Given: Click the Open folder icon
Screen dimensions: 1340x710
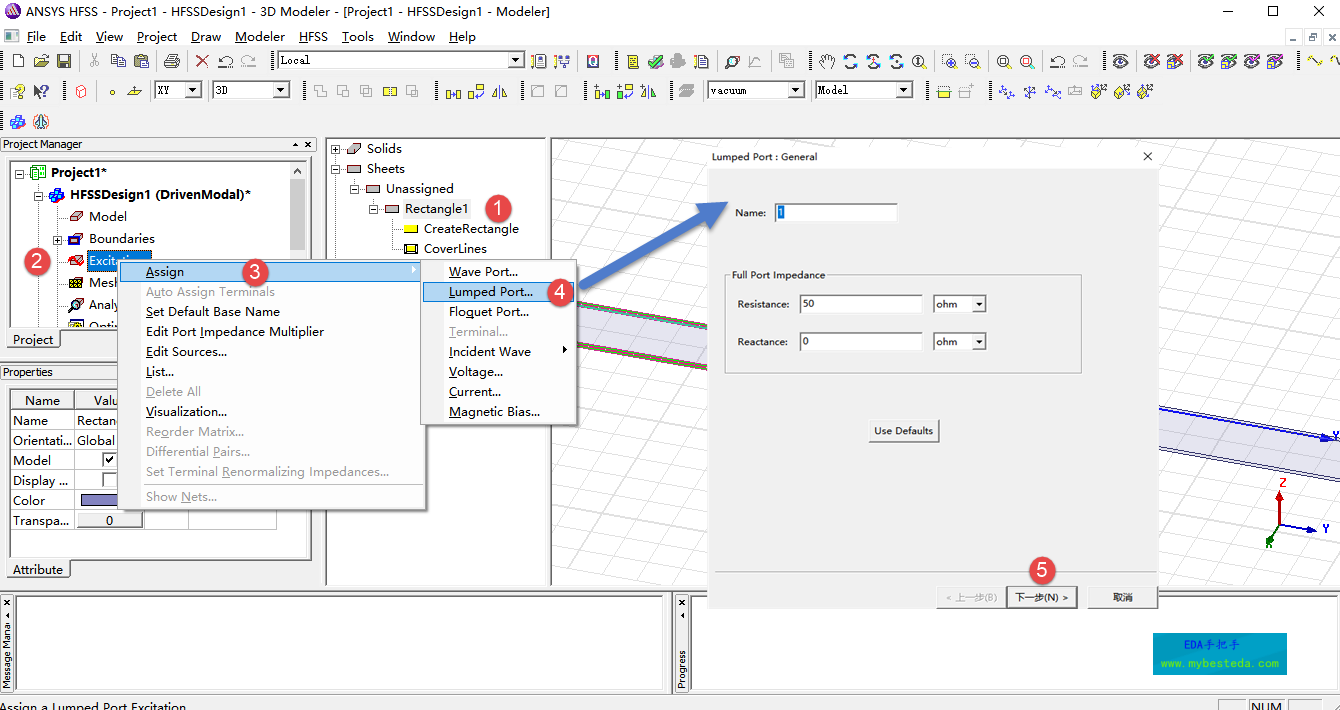Looking at the screenshot, I should tap(41, 61).
